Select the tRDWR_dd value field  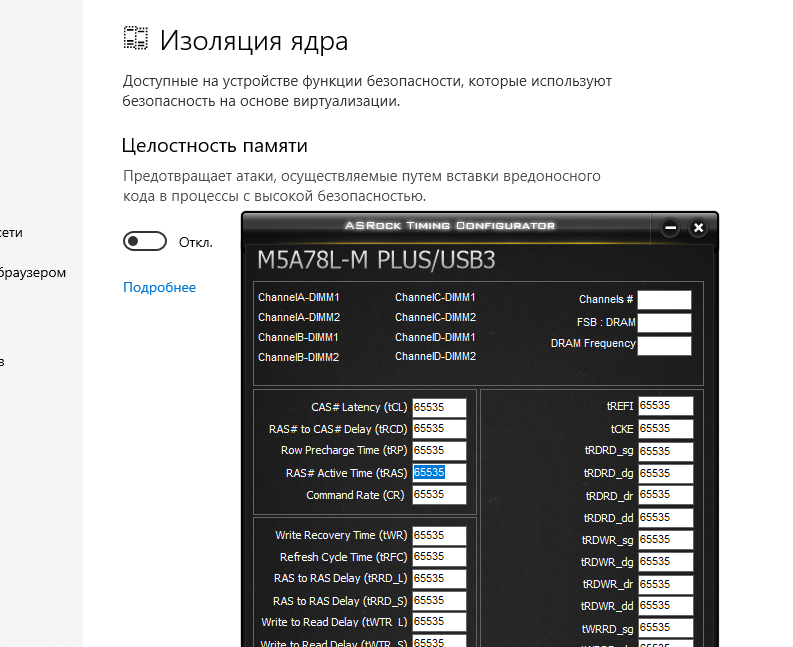pyautogui.click(x=666, y=606)
